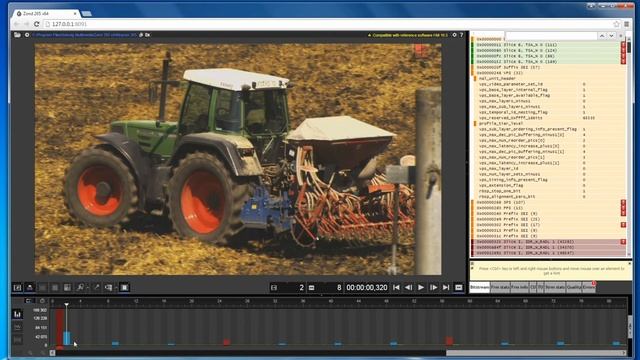Switch to the Bitstream tab
The width and height of the screenshot is (640, 360).
pyautogui.click(x=480, y=288)
